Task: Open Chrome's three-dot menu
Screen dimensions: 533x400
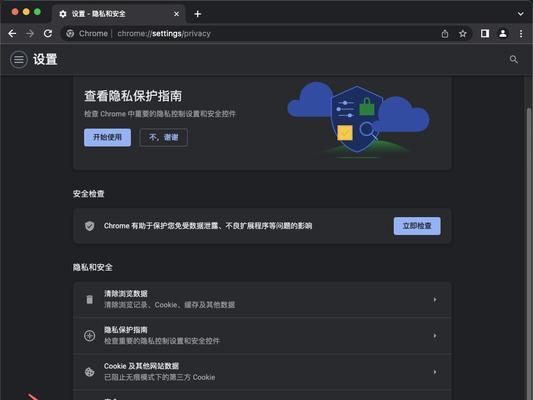Action: pos(521,33)
